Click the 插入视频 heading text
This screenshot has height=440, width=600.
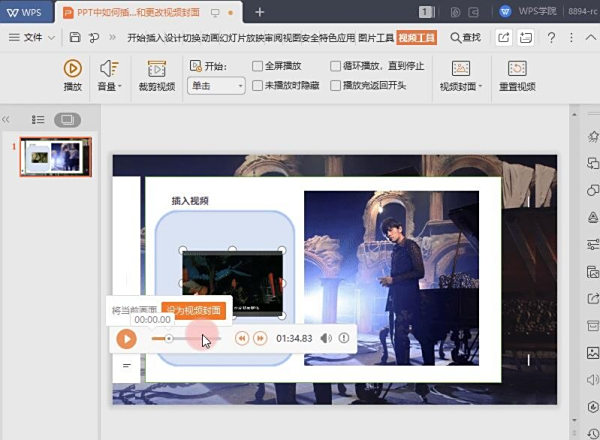[190, 201]
